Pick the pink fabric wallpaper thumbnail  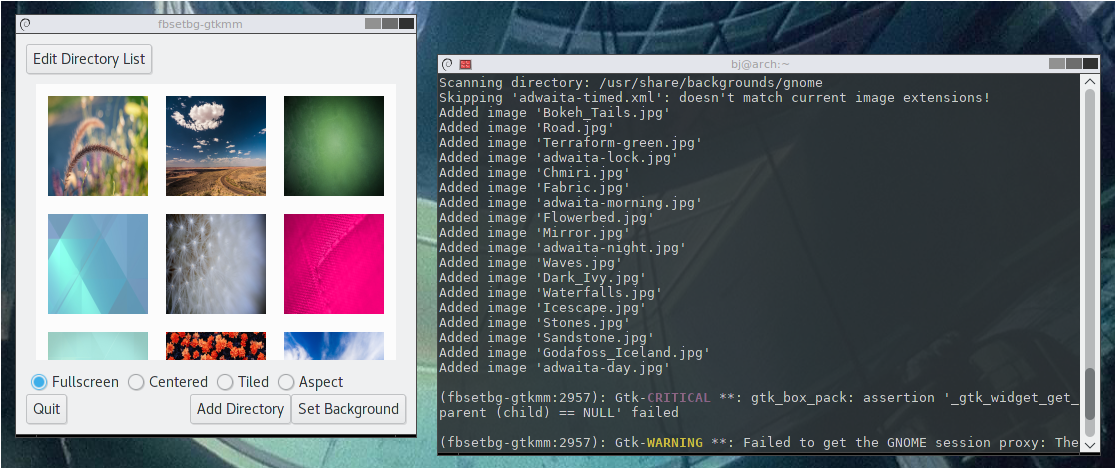(334, 264)
